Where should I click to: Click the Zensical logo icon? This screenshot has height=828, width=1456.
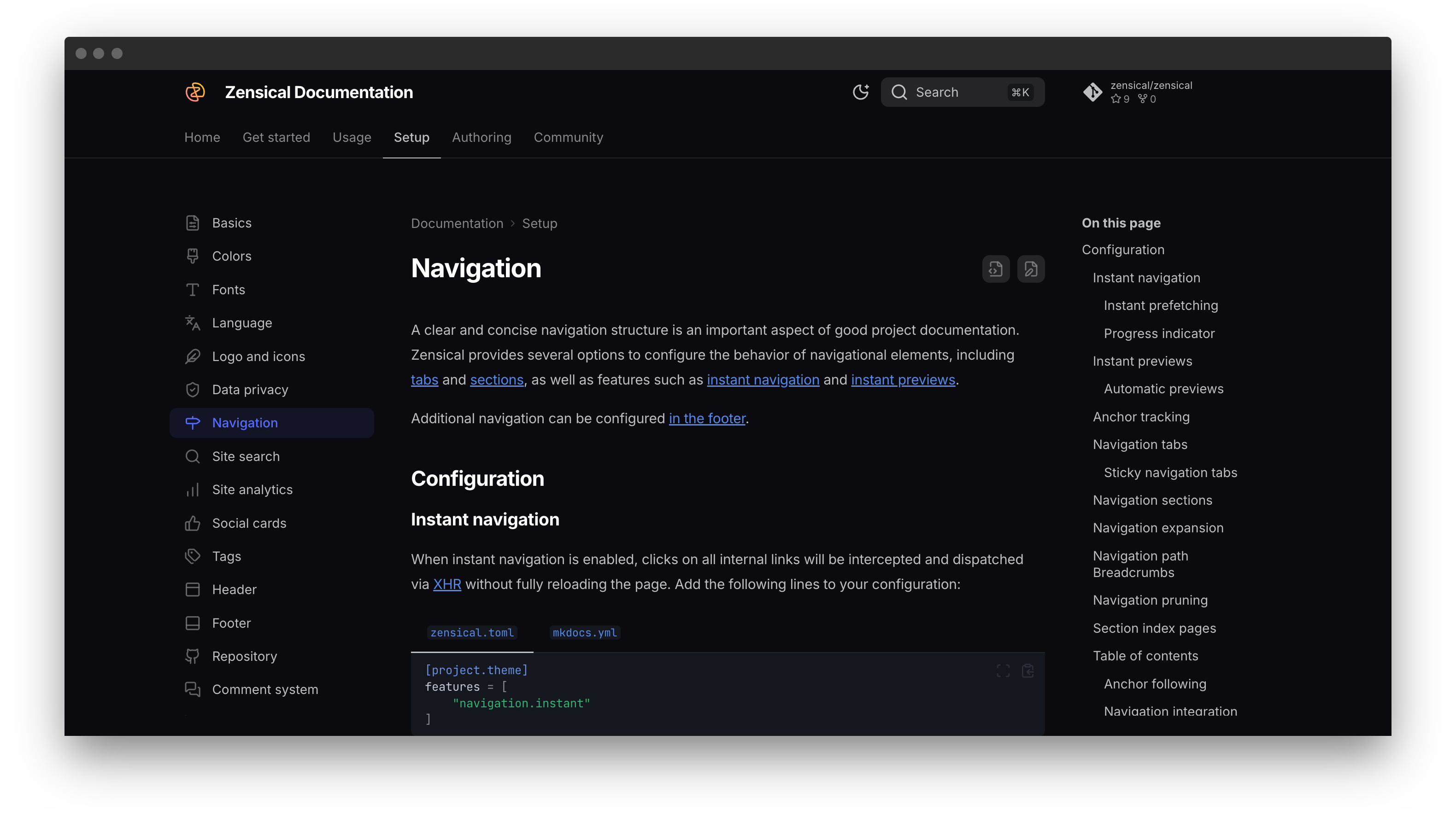coord(195,92)
